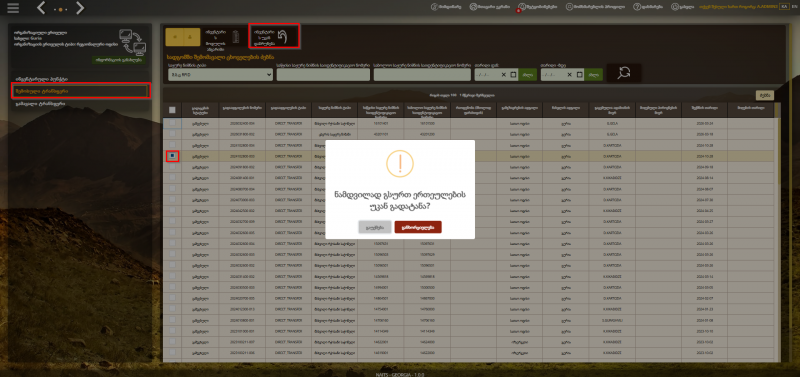Open the hamburger main menu
Screen dimensions: 800x377
pyautogui.click(x=13, y=8)
